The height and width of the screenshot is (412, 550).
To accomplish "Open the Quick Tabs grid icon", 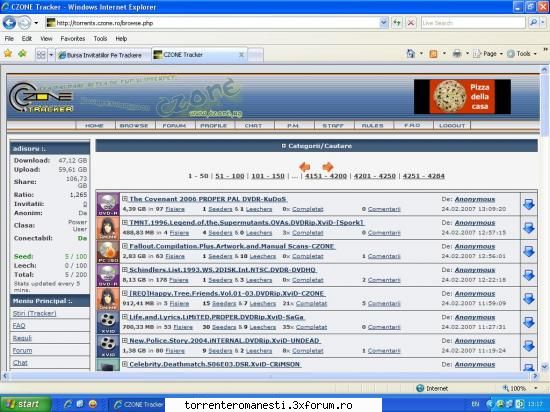I will point(41,55).
